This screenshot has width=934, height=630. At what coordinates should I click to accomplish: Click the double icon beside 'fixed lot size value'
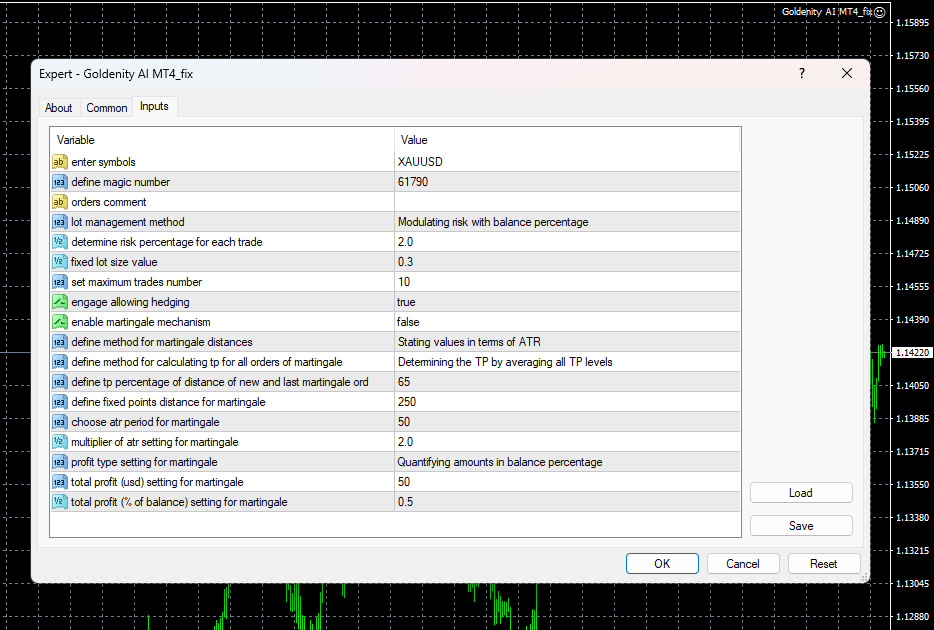pos(60,262)
